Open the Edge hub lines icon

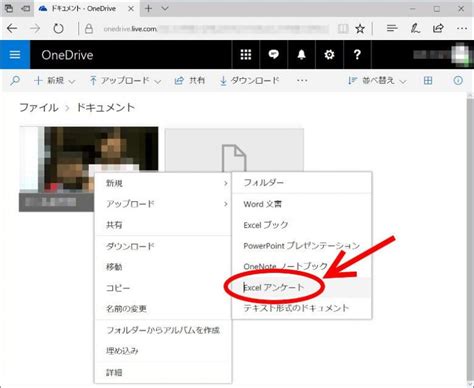point(392,29)
